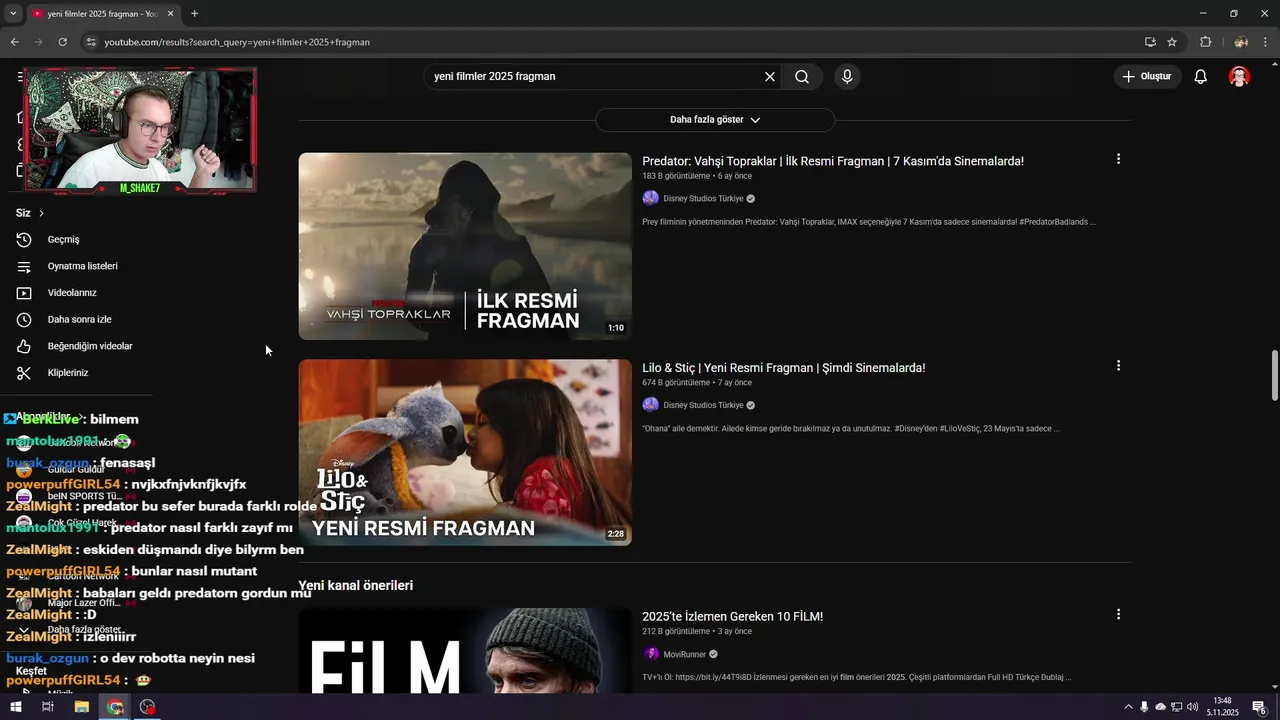Screen dimensions: 1280x720
Task: Run search with the magnifier button
Action: (x=802, y=77)
